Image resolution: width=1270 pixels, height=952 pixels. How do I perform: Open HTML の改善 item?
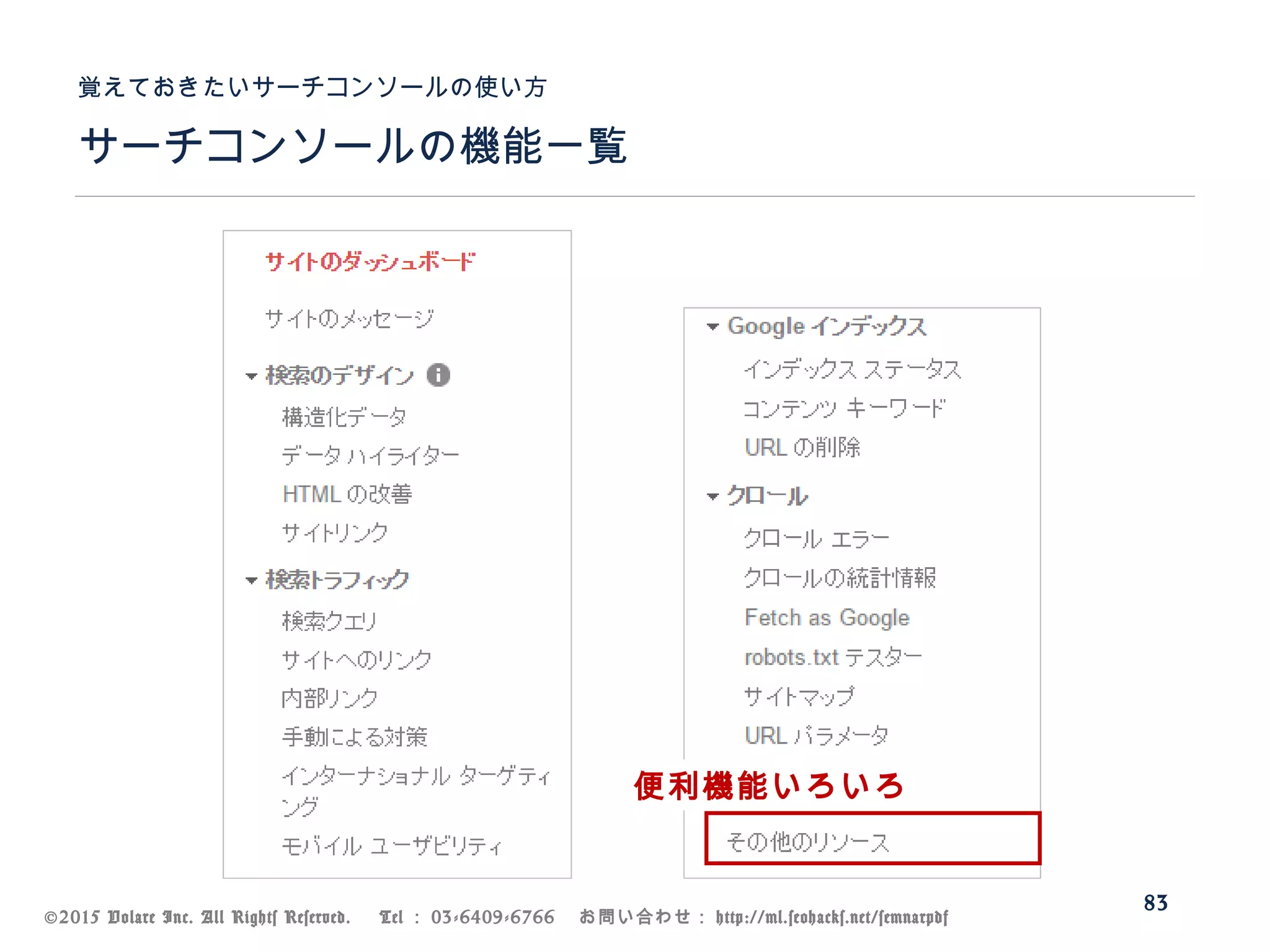pos(347,494)
